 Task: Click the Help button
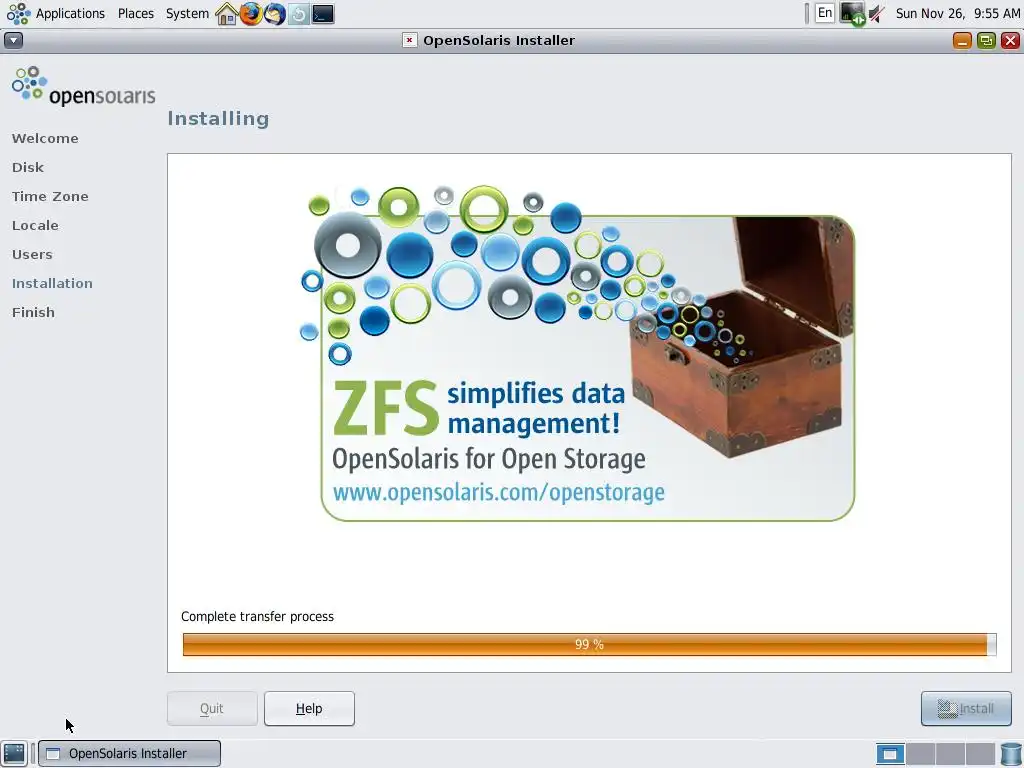(x=309, y=709)
